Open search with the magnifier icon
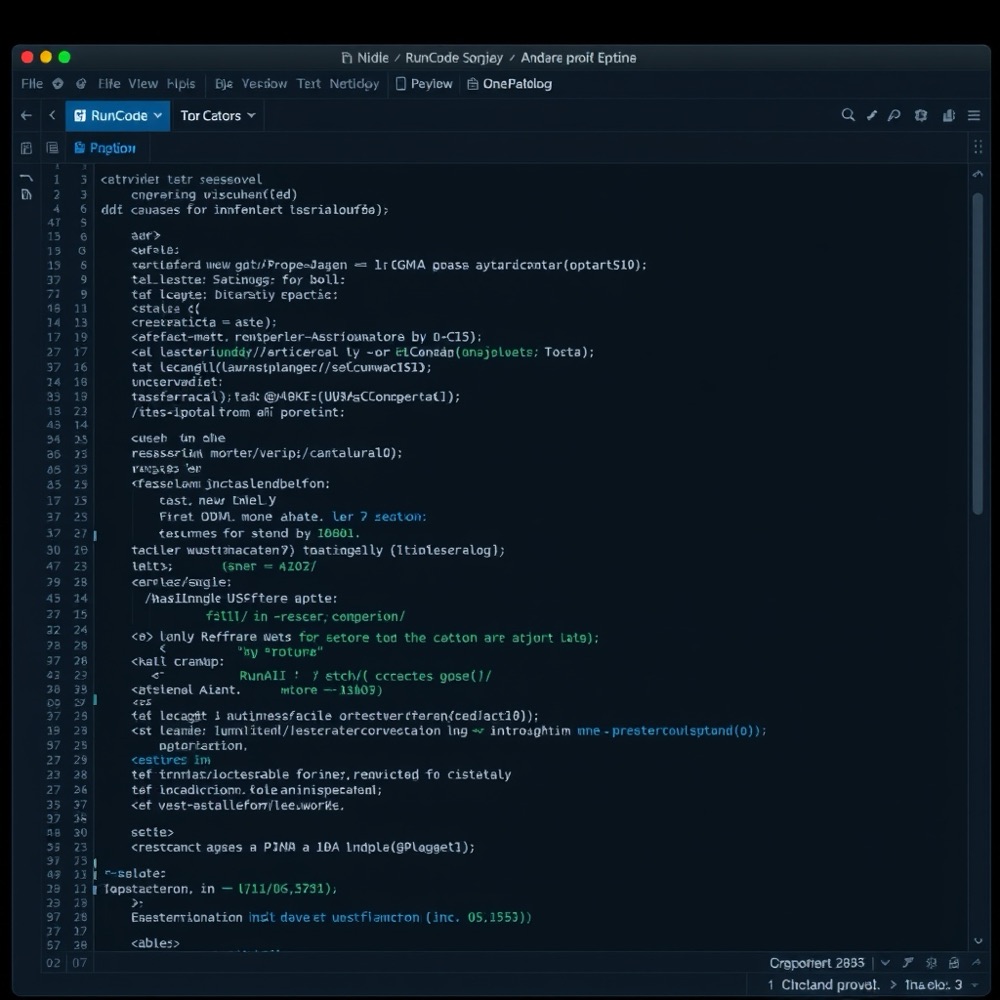This screenshot has width=1000, height=1000. (x=848, y=115)
